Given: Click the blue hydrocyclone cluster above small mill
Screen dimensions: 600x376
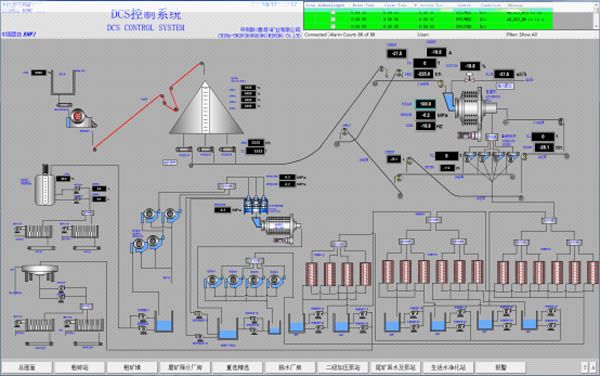Looking at the screenshot, I should 256,205.
